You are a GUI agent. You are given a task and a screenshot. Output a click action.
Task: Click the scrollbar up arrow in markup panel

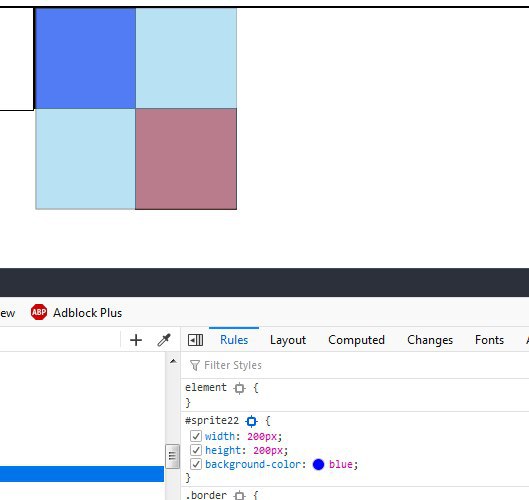point(173,361)
